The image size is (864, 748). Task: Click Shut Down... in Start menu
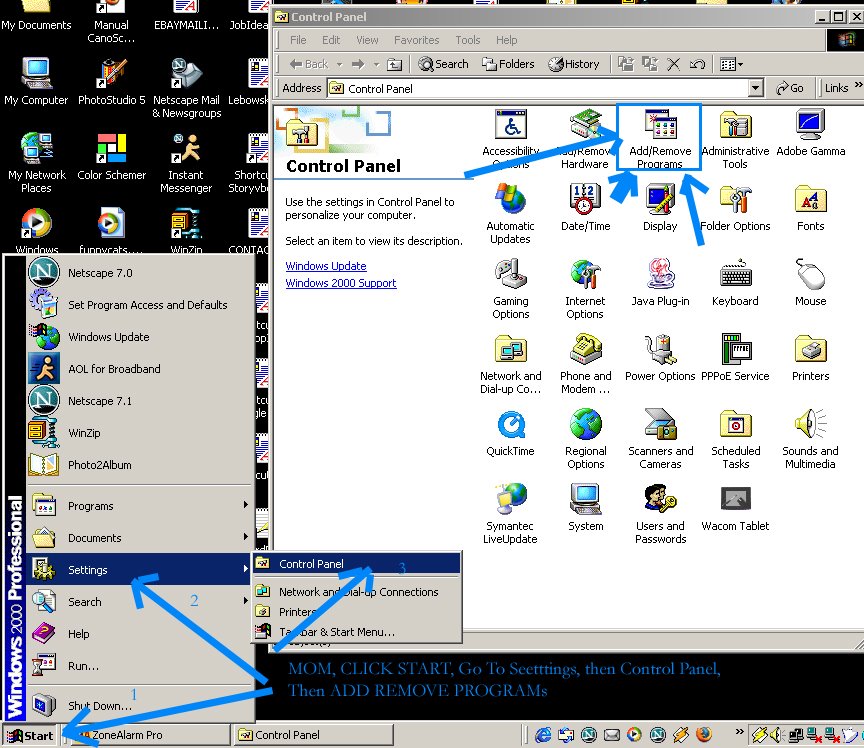tap(140, 705)
